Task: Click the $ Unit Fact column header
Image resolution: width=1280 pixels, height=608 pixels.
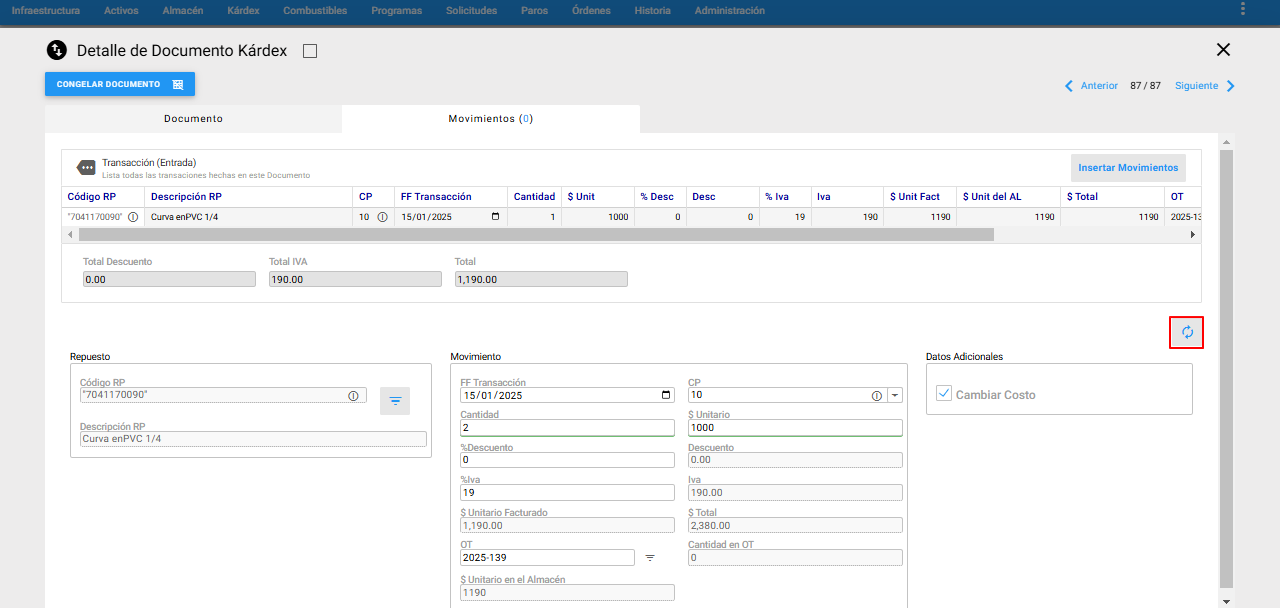Action: tap(920, 197)
